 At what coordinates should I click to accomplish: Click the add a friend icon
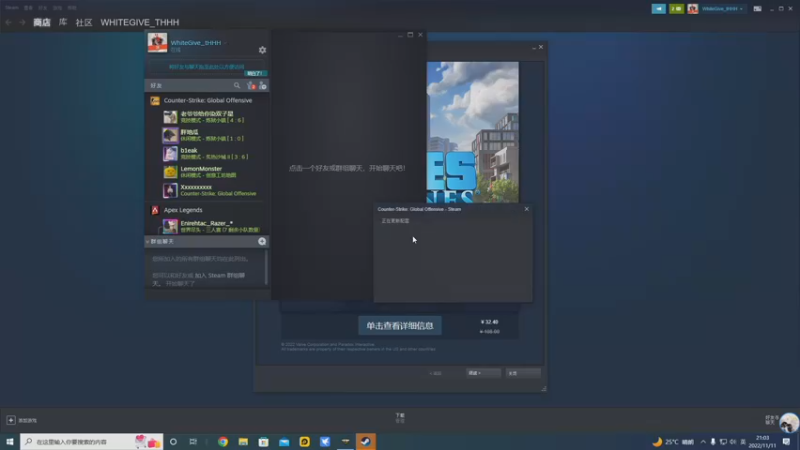pyautogui.click(x=263, y=86)
